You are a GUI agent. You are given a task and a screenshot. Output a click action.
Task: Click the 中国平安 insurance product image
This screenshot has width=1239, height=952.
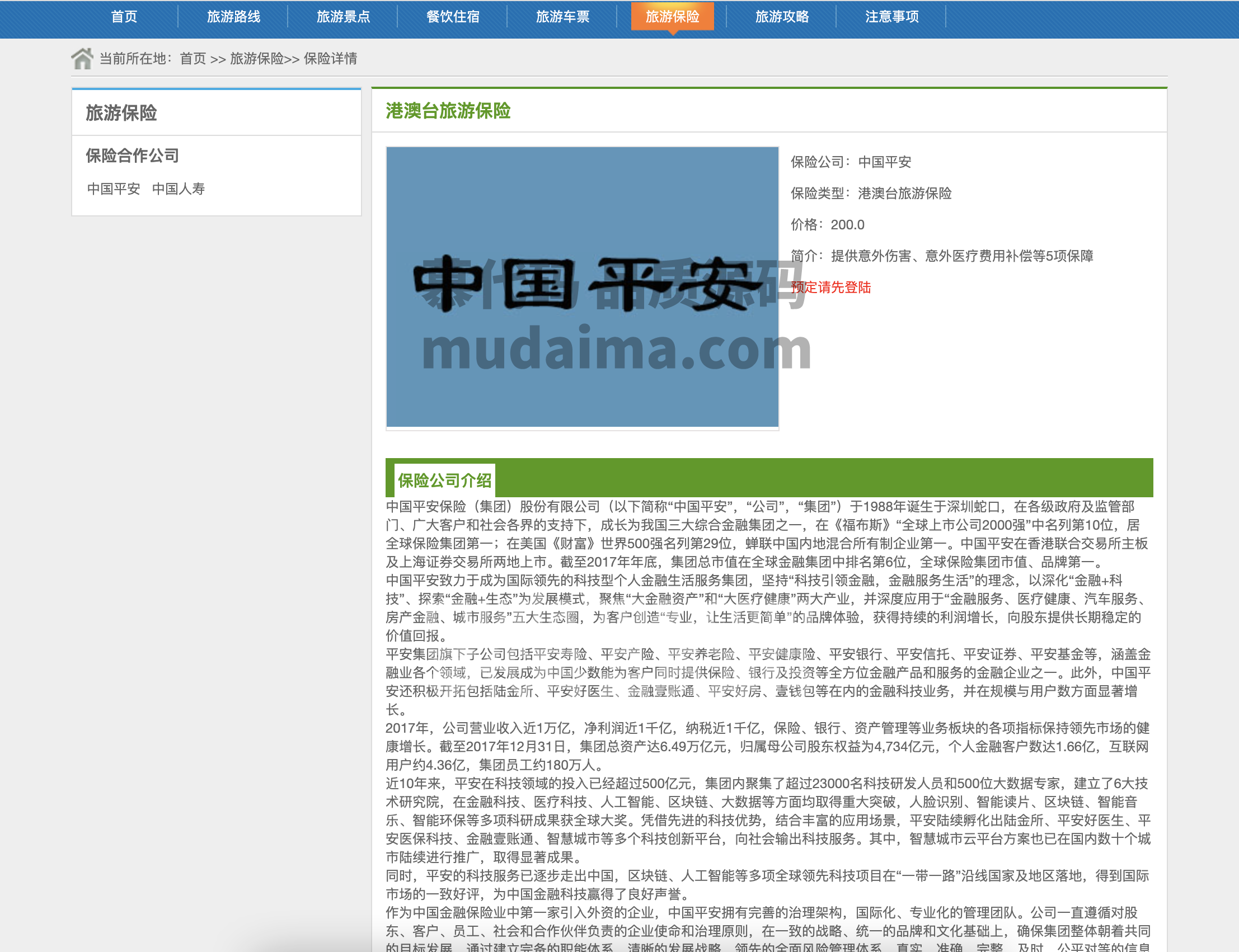582,287
